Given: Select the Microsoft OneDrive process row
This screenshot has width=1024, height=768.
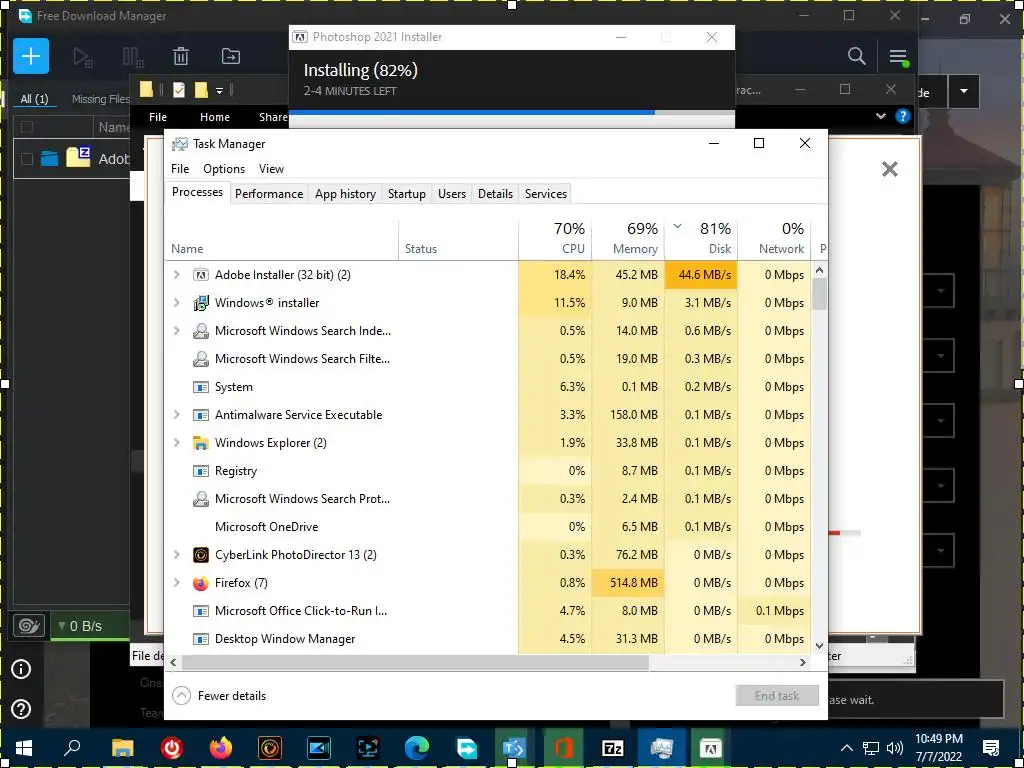Looking at the screenshot, I should pos(488,527).
